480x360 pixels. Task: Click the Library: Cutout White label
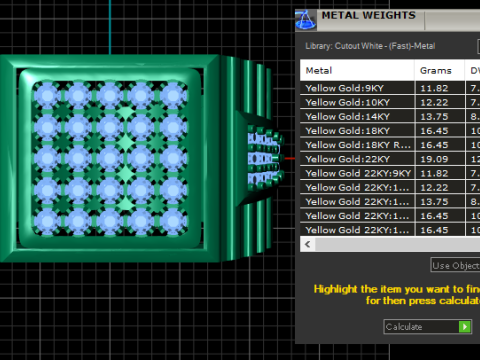coord(370,46)
